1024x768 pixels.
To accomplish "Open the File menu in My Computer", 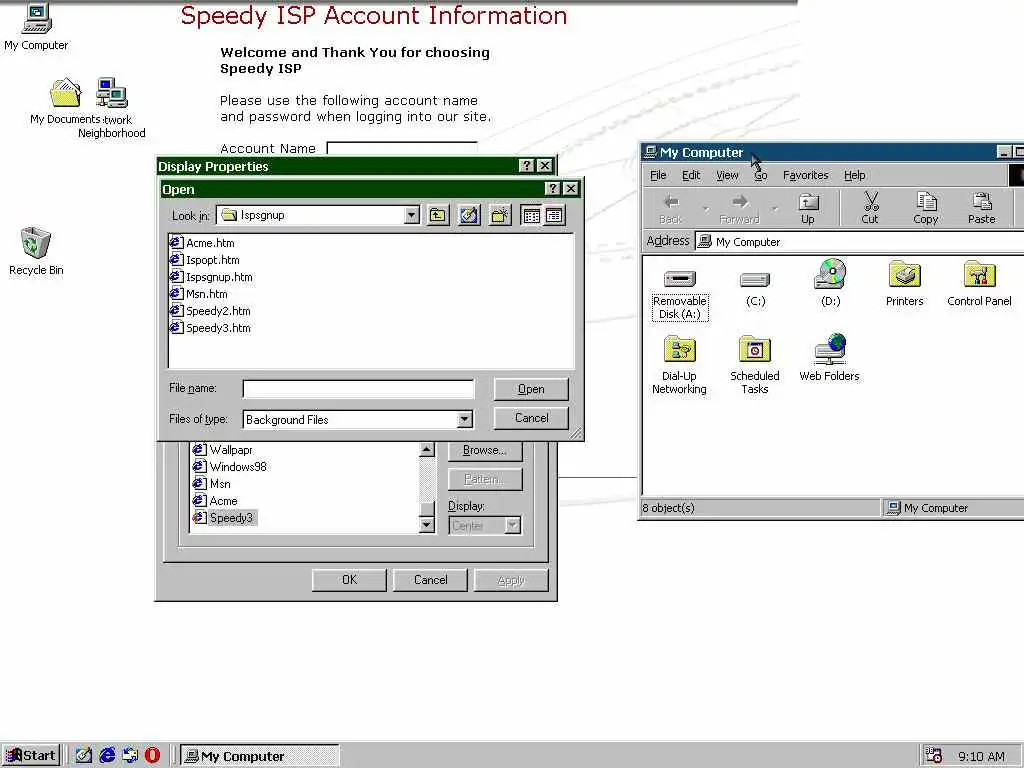I will pos(658,175).
